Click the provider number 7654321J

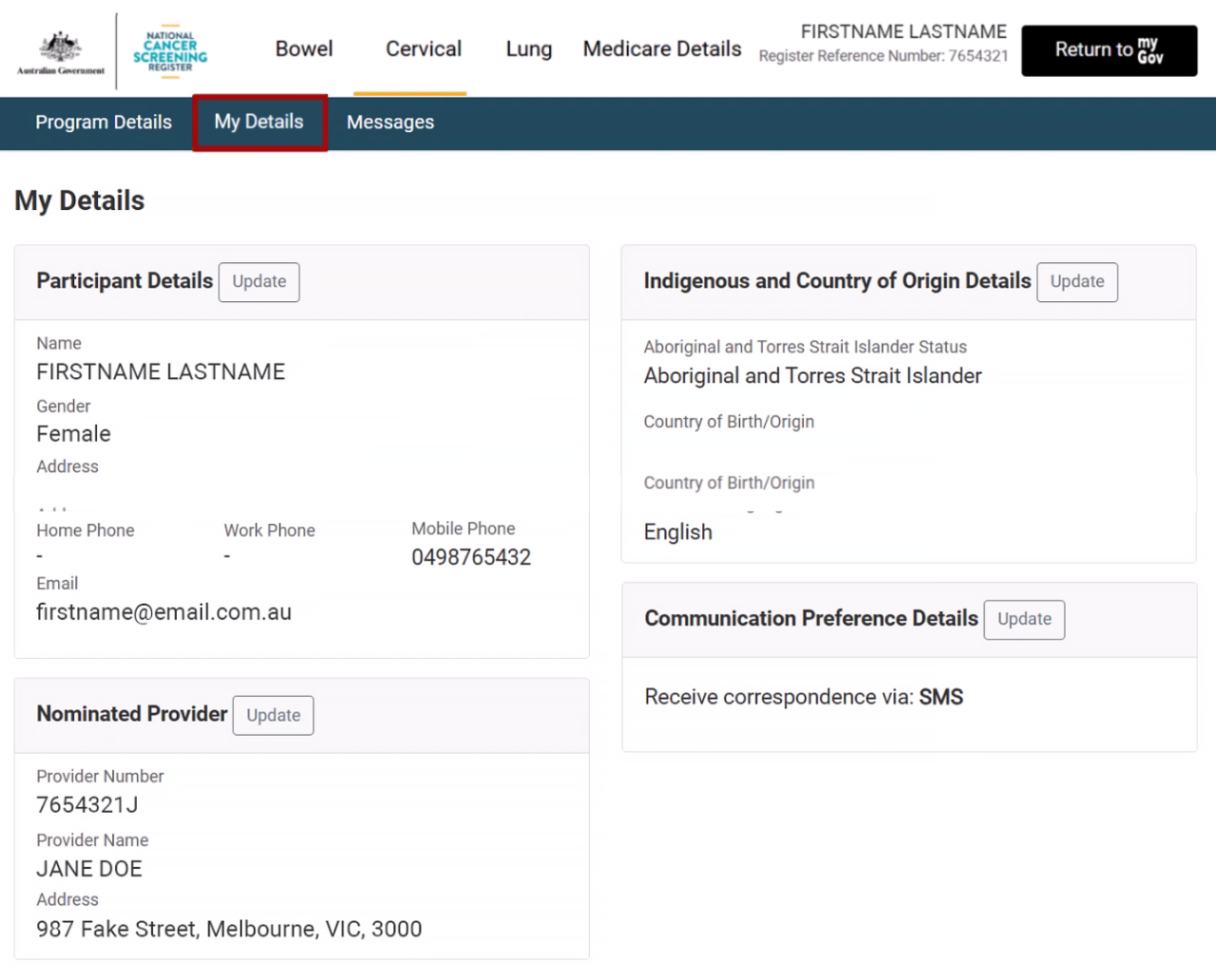tap(87, 805)
